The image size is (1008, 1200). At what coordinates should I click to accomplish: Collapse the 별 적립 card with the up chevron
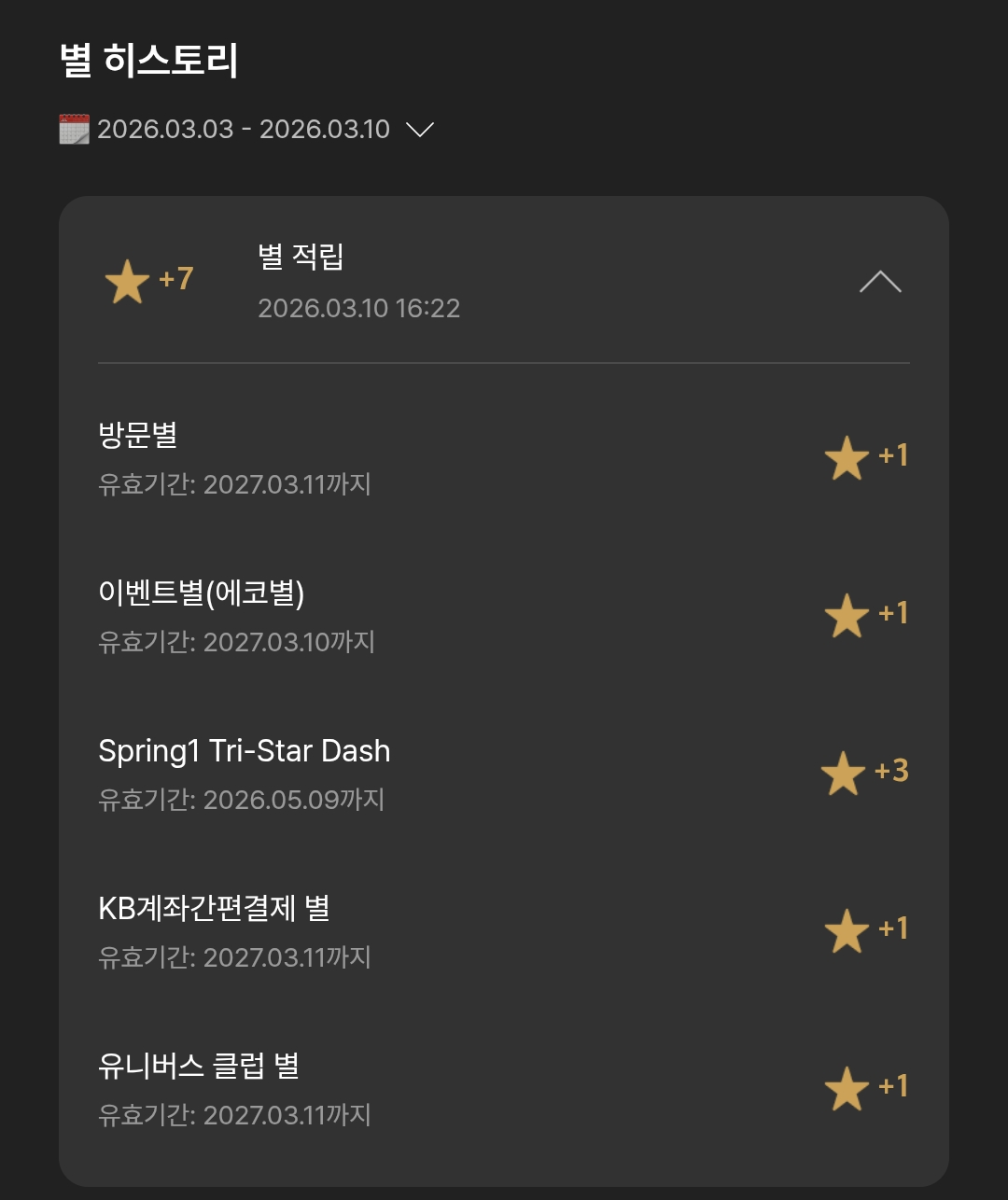[880, 281]
